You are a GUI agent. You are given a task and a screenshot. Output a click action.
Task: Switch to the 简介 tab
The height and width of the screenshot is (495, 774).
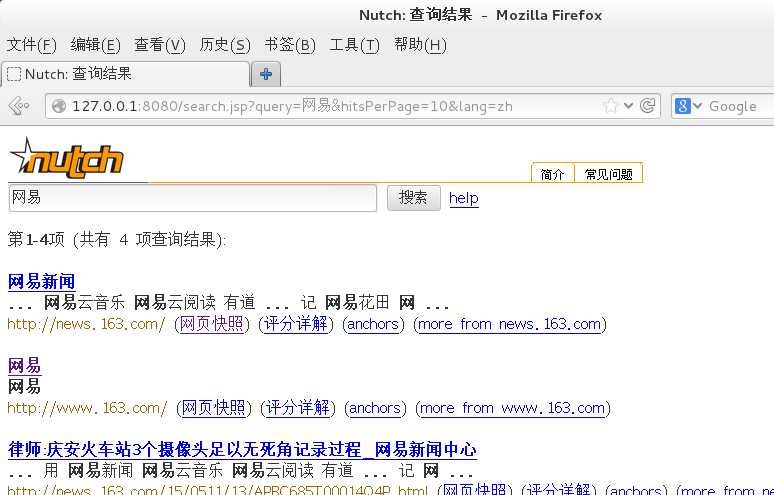(x=552, y=174)
